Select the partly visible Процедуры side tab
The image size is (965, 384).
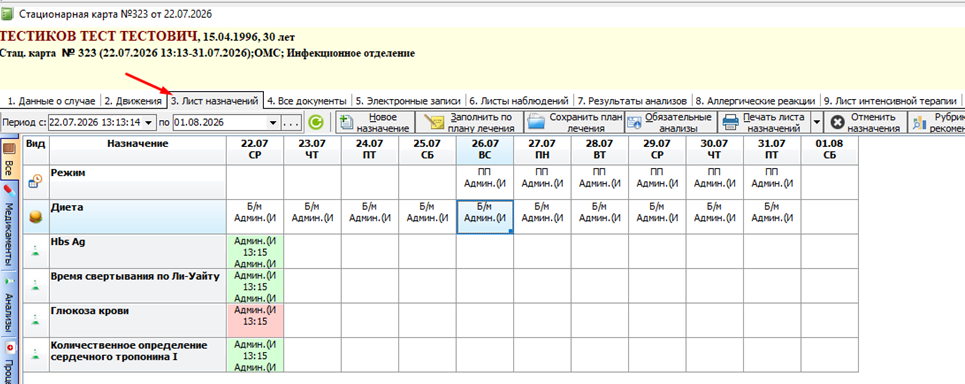click(10, 361)
